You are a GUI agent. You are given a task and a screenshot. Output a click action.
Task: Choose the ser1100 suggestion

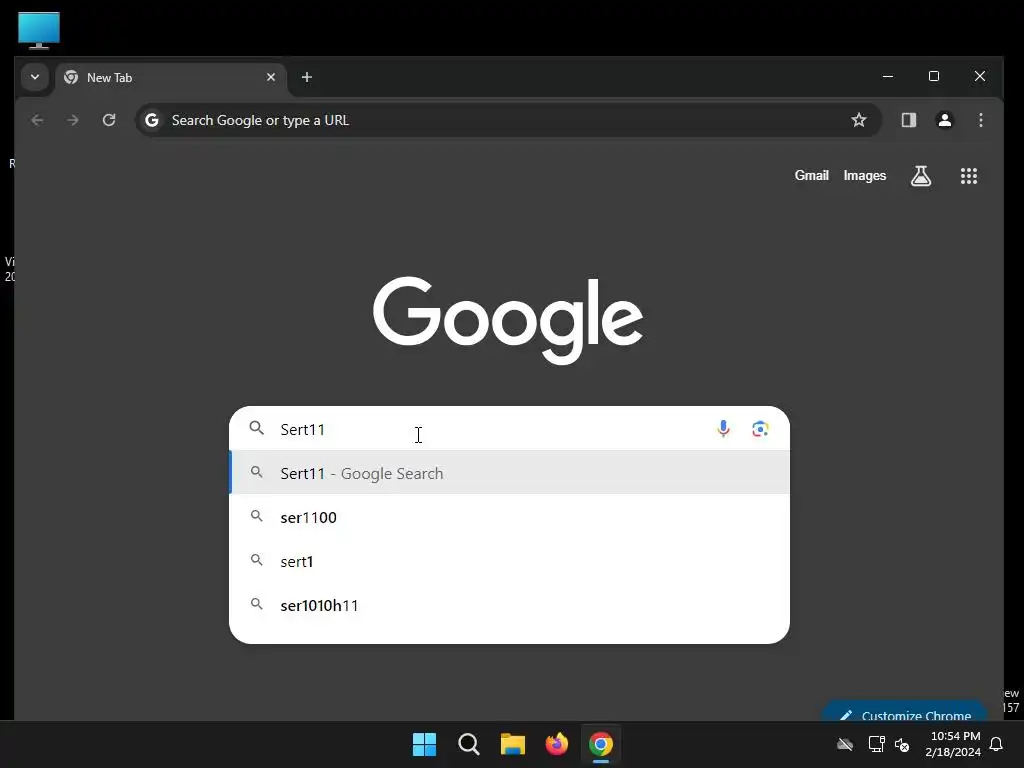click(x=509, y=517)
